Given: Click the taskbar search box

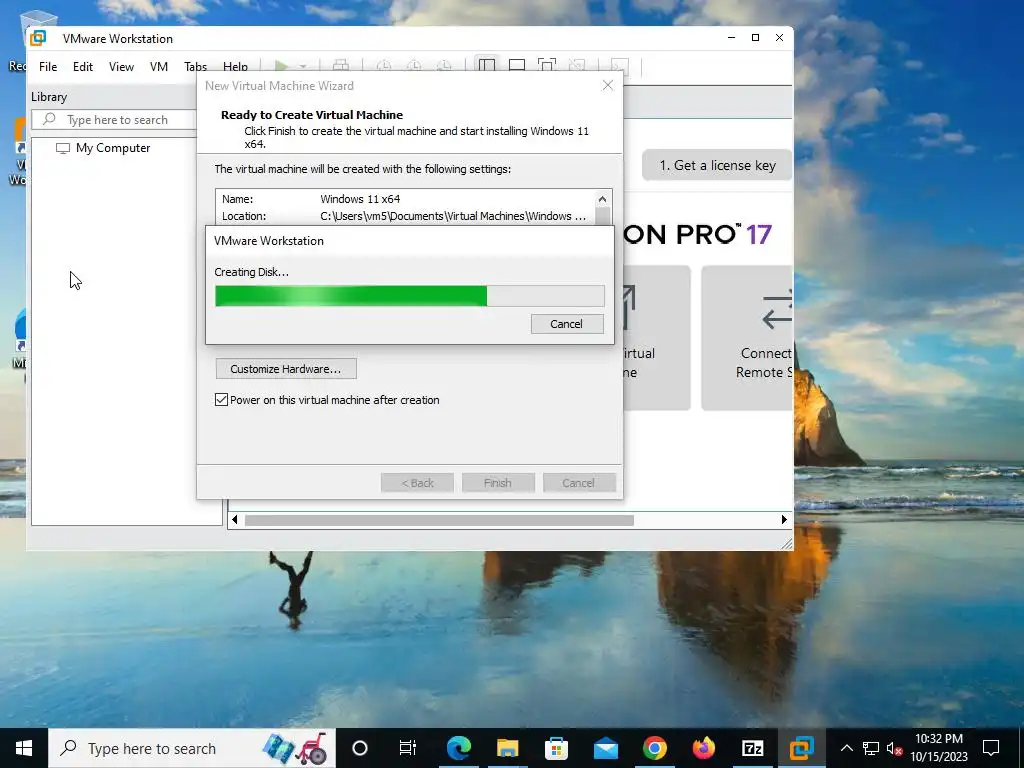Looking at the screenshot, I should pyautogui.click(x=192, y=748).
